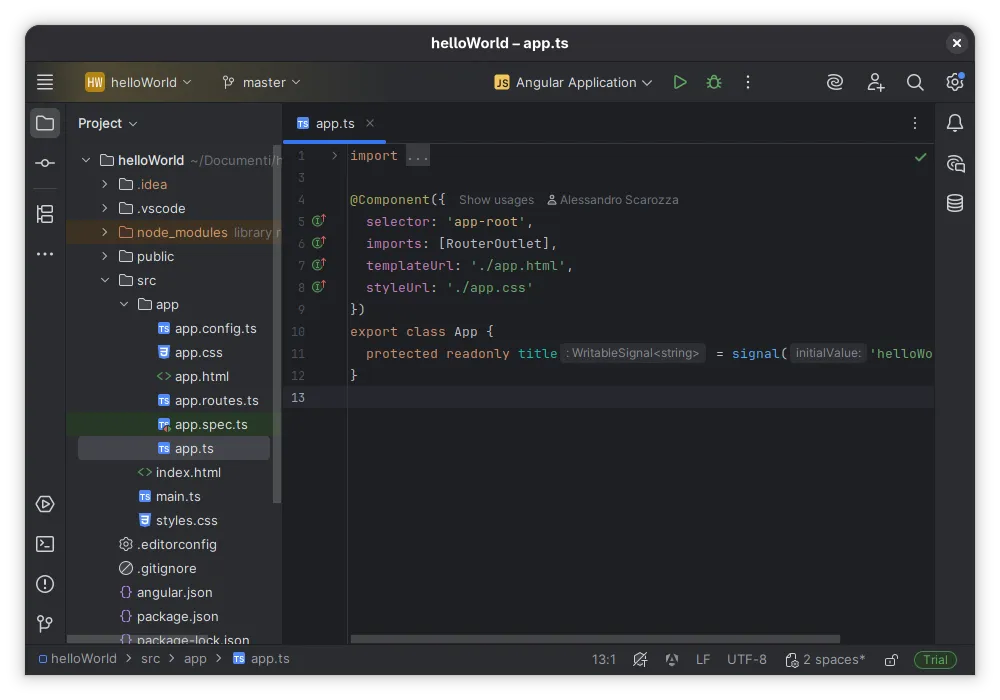
Task: Toggle file write access lock
Action: tap(890, 659)
